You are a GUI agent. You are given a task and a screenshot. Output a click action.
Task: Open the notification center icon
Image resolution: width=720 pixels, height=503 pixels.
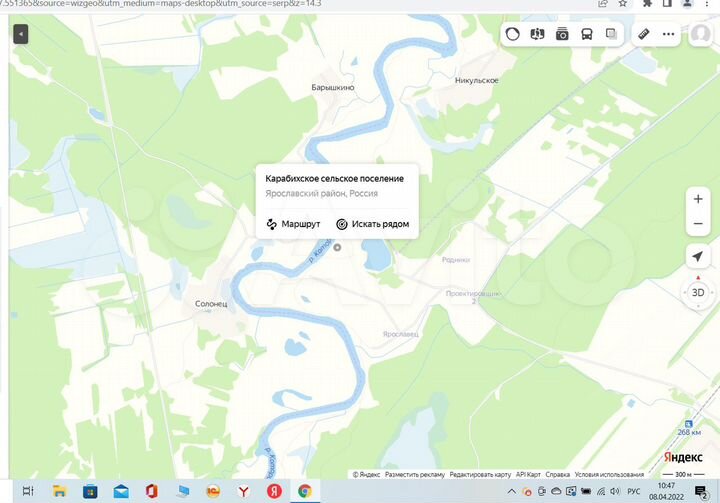701,492
